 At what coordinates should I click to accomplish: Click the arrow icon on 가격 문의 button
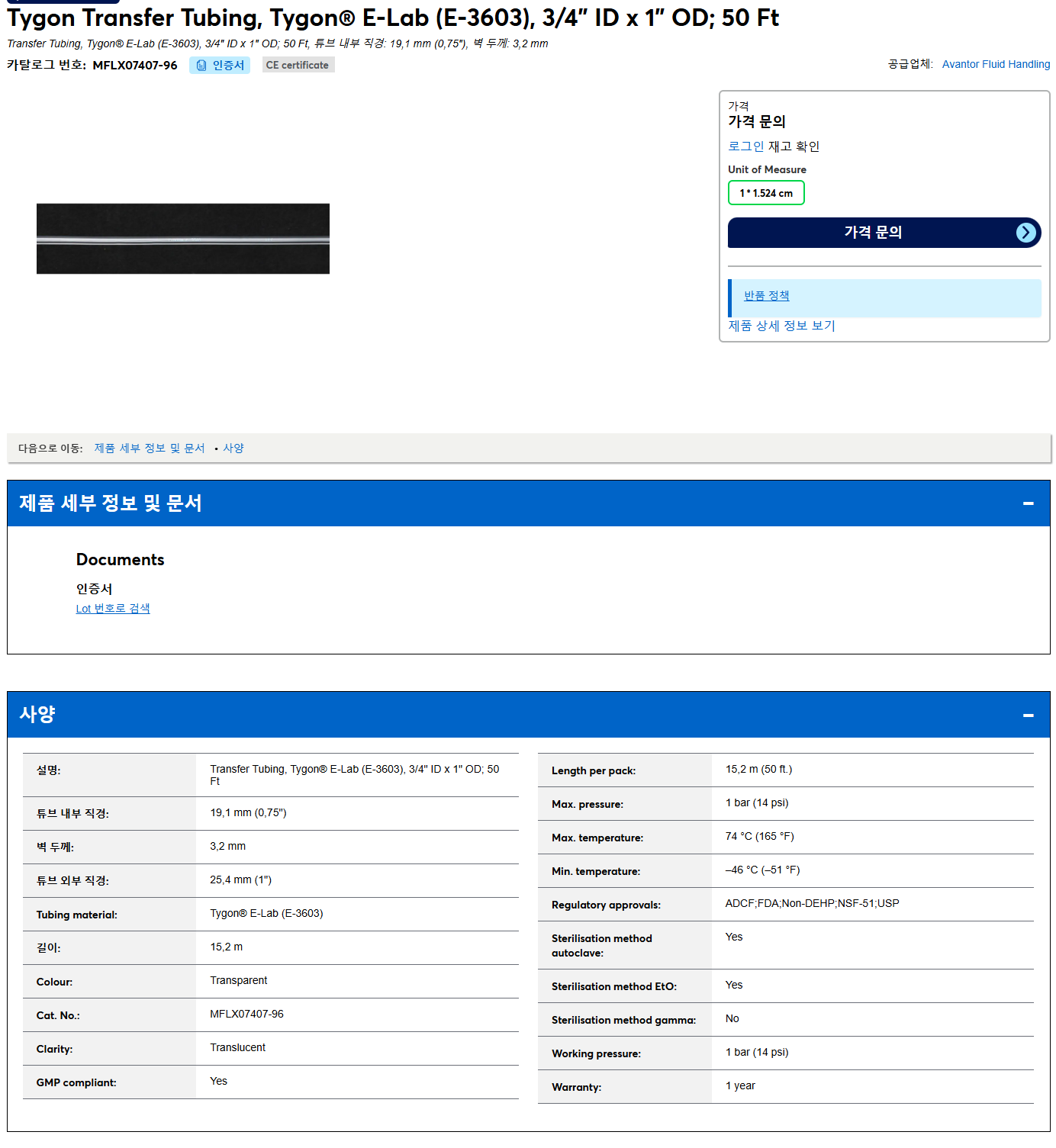1026,233
